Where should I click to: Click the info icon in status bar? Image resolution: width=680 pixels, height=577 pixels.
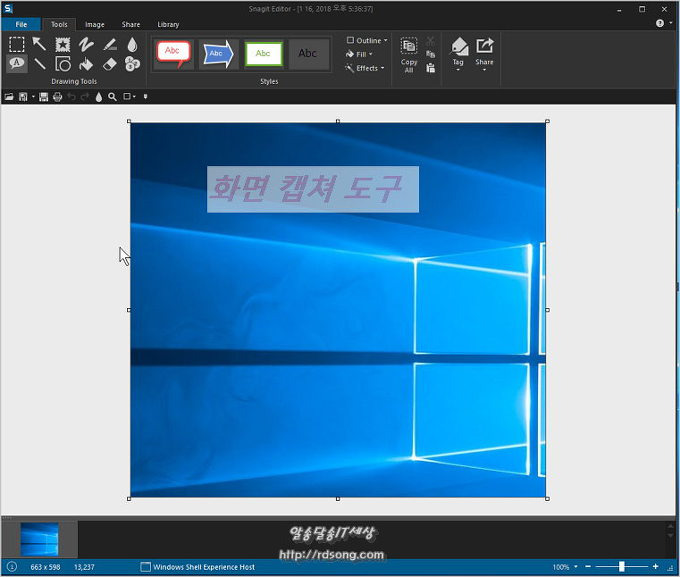tap(12, 567)
